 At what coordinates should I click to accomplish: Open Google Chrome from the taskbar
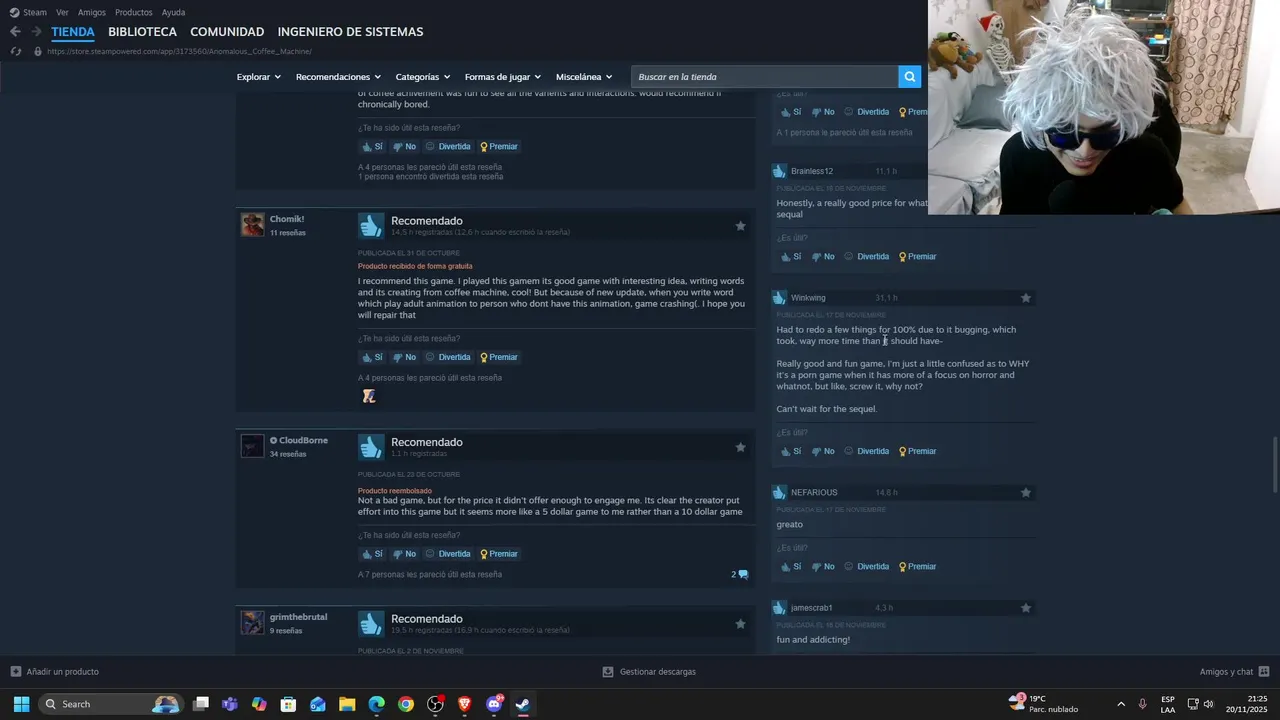coord(405,704)
